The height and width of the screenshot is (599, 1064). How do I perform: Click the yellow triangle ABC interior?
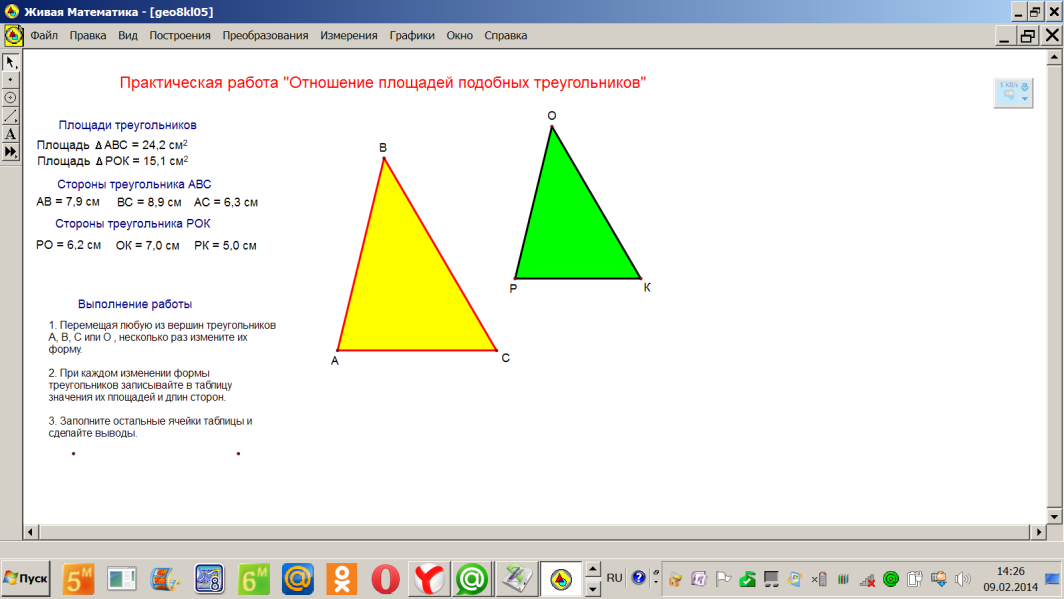click(410, 290)
